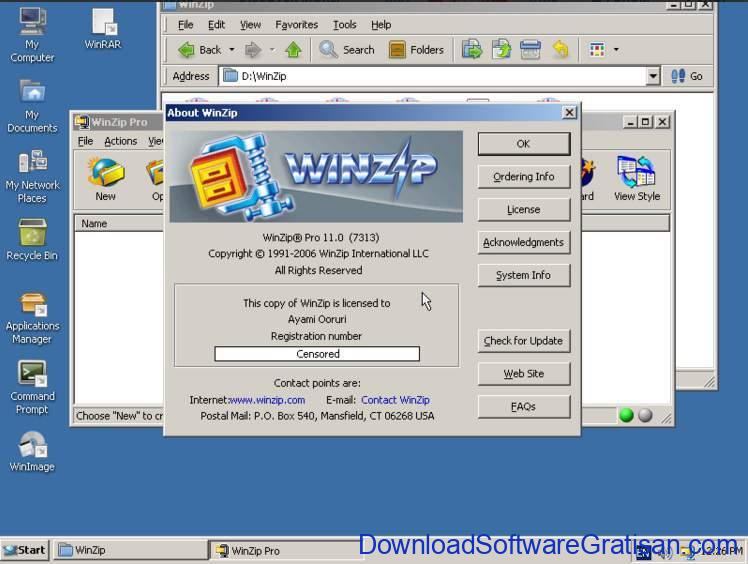Launch Command Prompt desktop shortcut
Screen dimensions: 748x564
32,388
